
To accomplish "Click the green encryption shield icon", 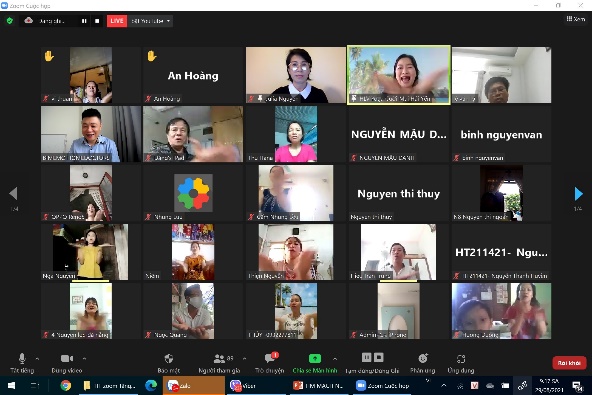I will 10,21.
